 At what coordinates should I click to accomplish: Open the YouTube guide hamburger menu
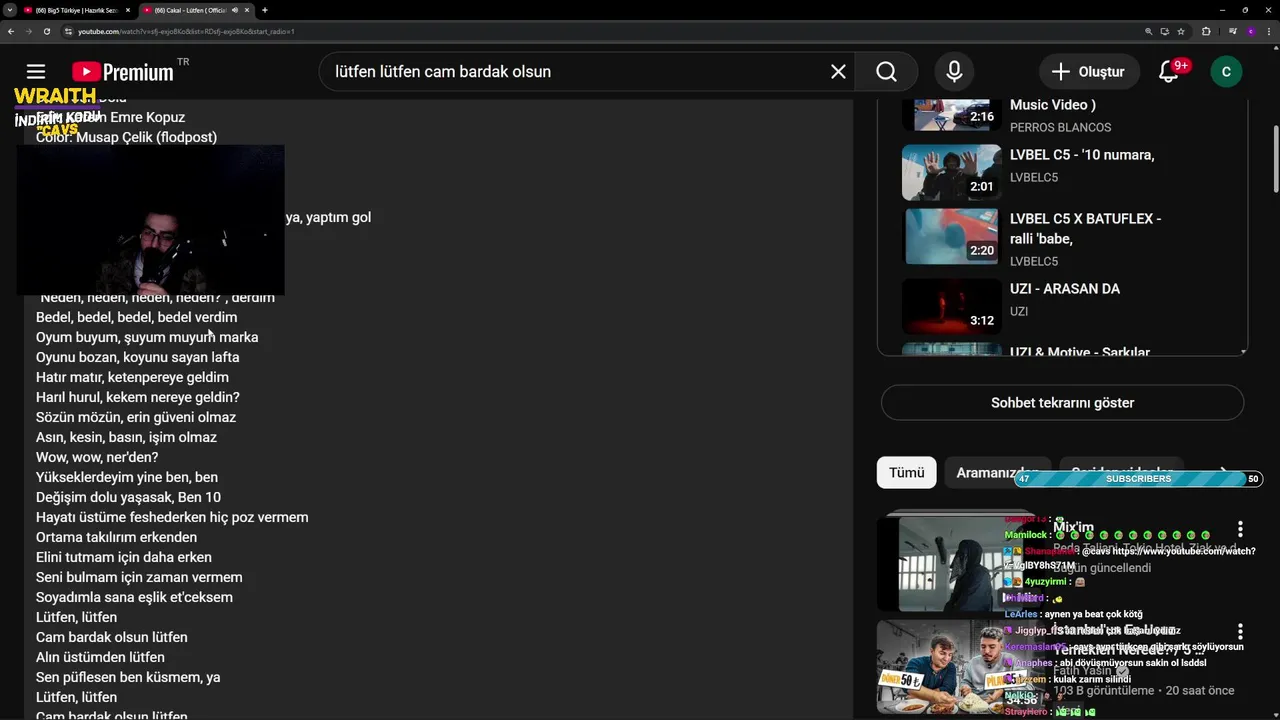coord(36,72)
